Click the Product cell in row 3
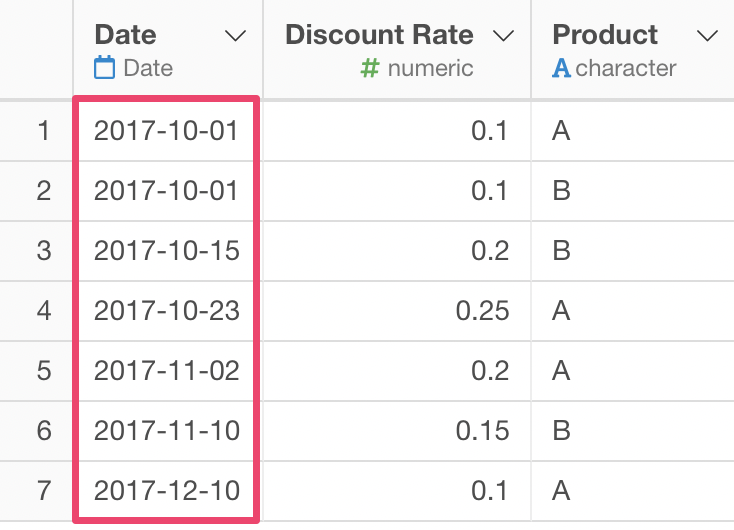 632,250
